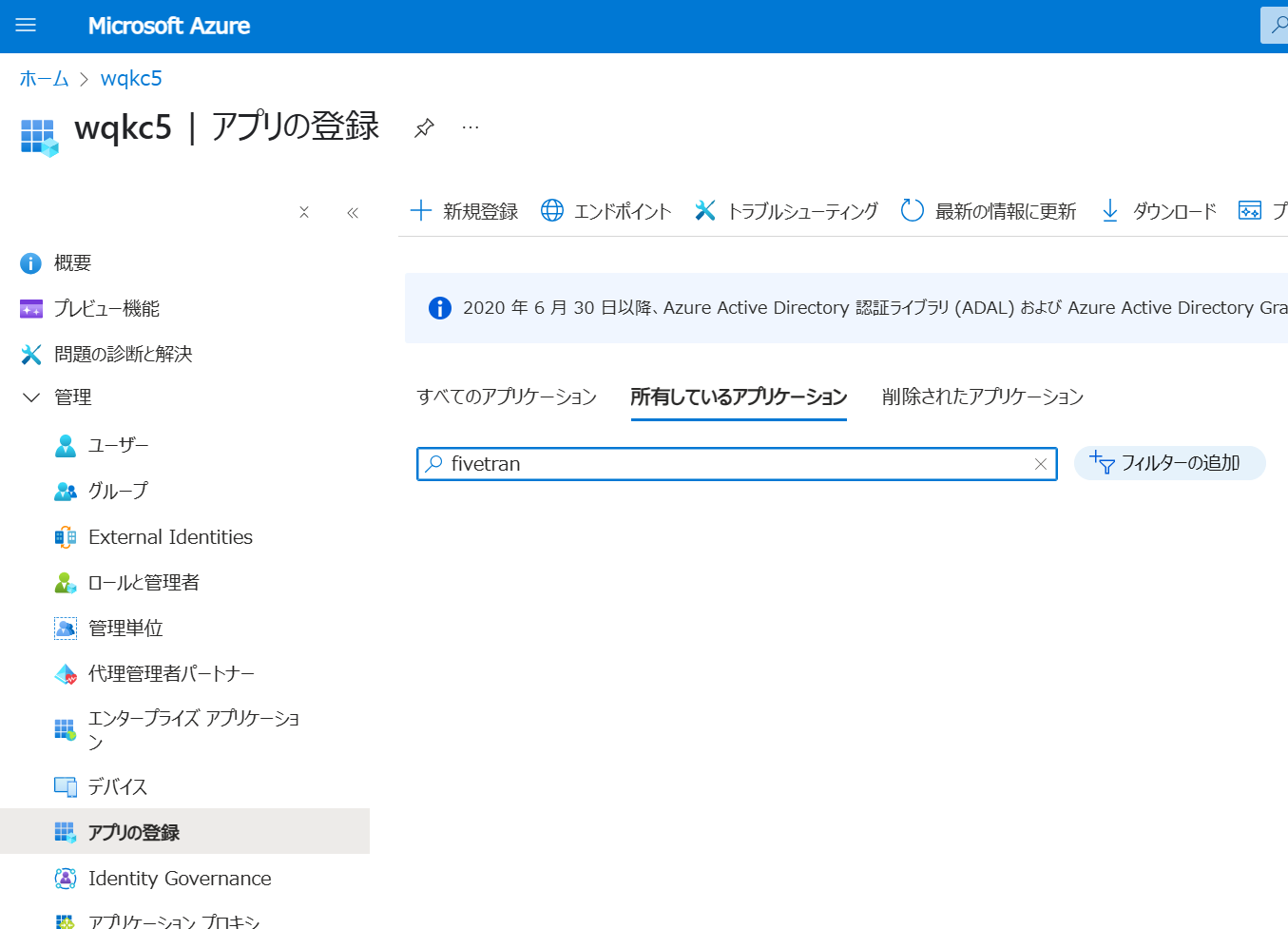
Task: Click フィルターの追加 button
Action: point(1169,463)
